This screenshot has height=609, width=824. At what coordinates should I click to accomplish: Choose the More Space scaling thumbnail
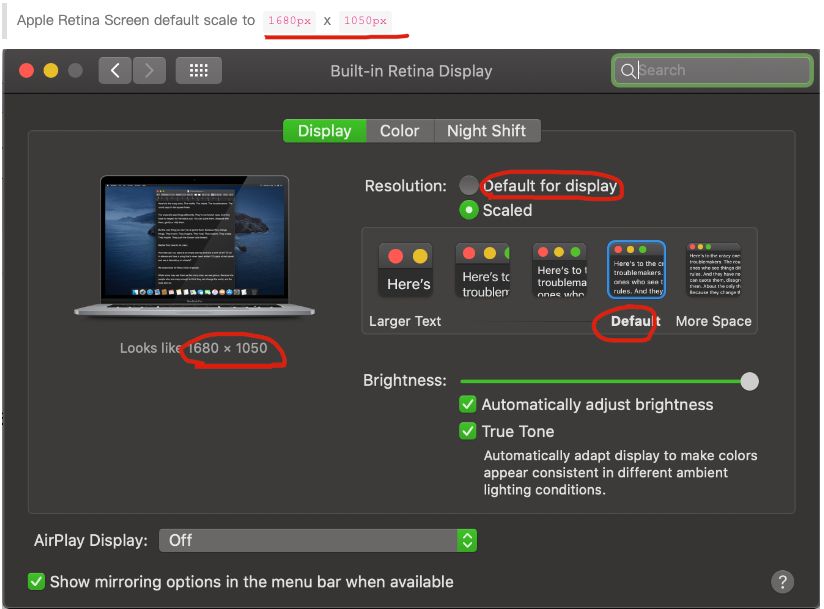coord(714,270)
